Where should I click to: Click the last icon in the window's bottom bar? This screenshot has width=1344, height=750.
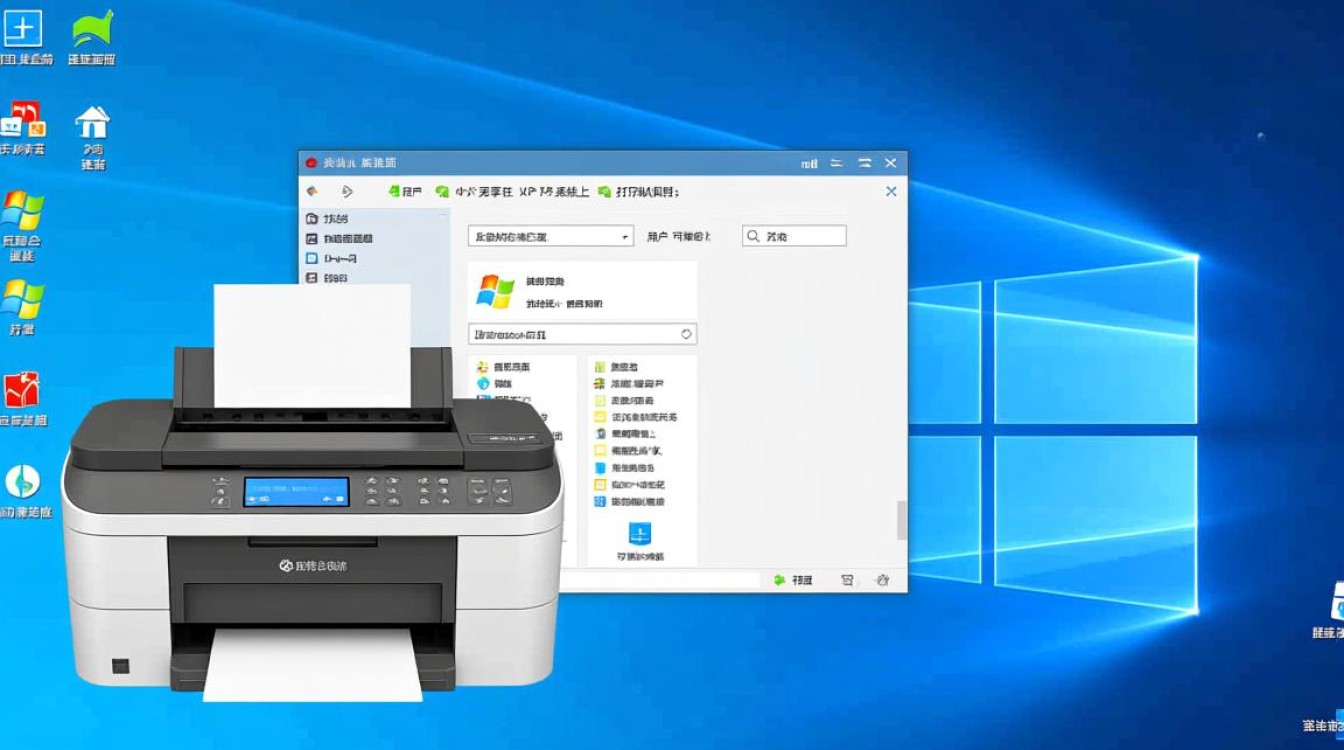881,579
